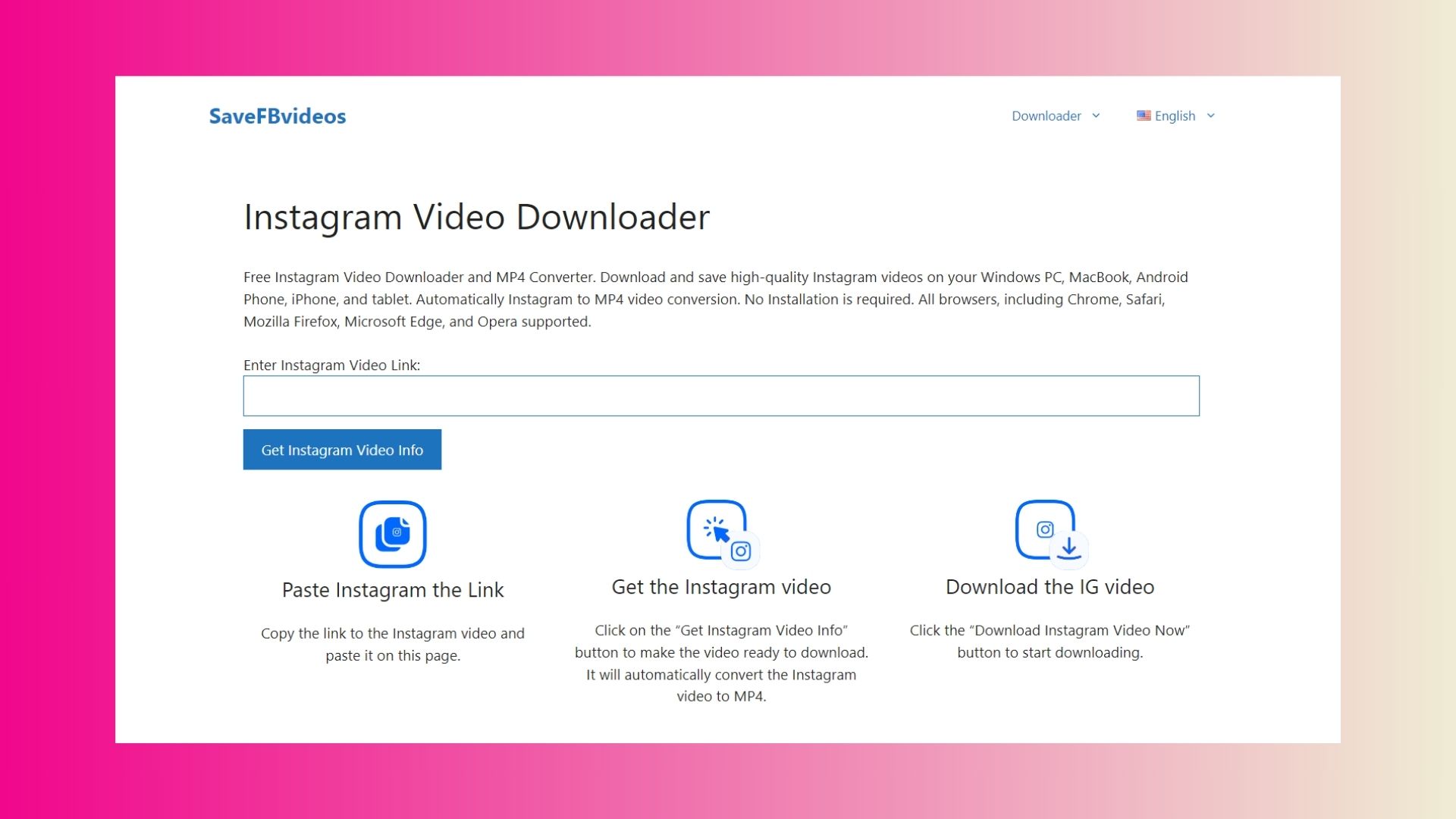Expand the Downloader chevron arrow
This screenshot has width=1456, height=819.
(x=1096, y=116)
